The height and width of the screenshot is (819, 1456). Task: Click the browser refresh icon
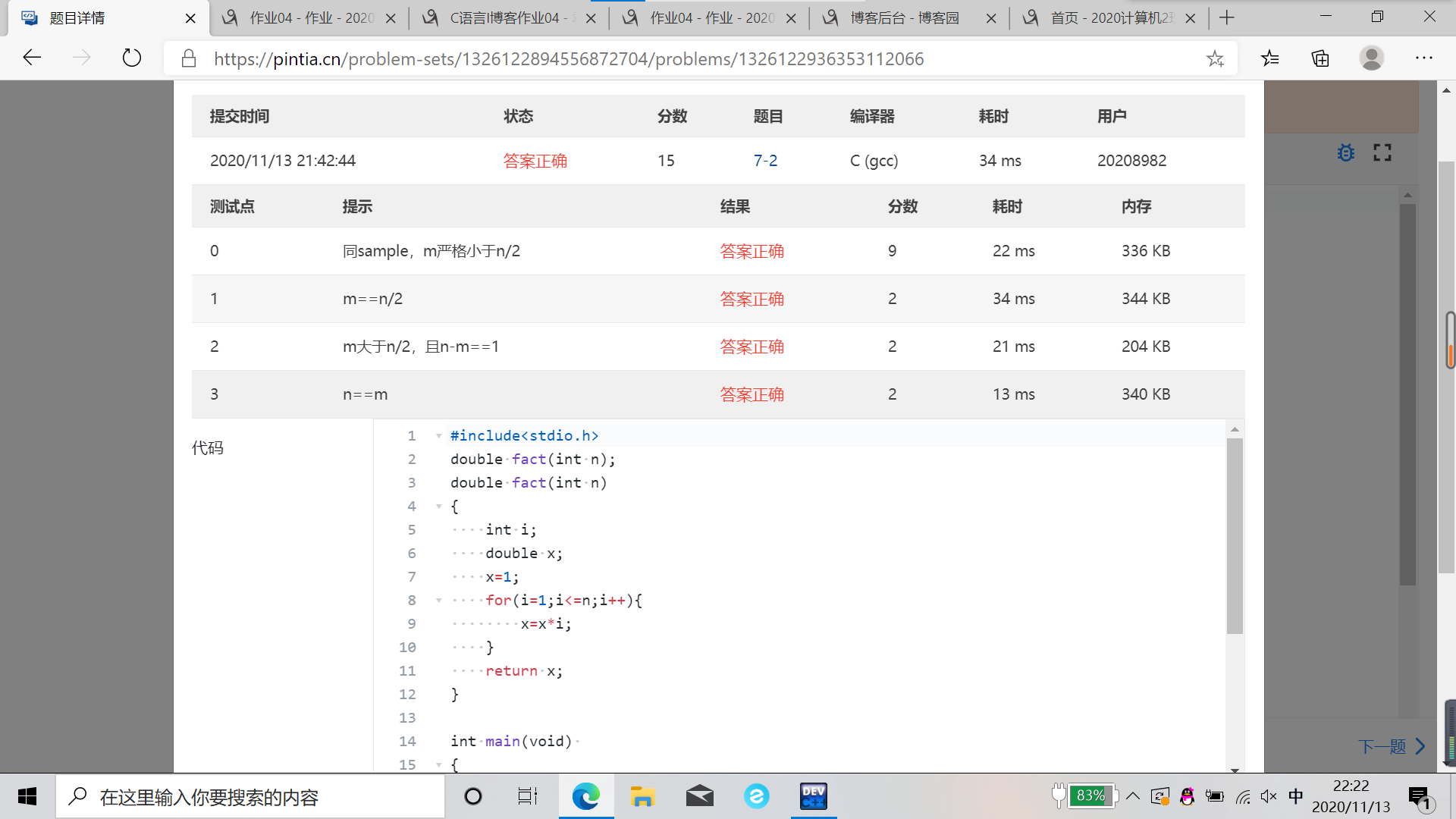pos(132,58)
